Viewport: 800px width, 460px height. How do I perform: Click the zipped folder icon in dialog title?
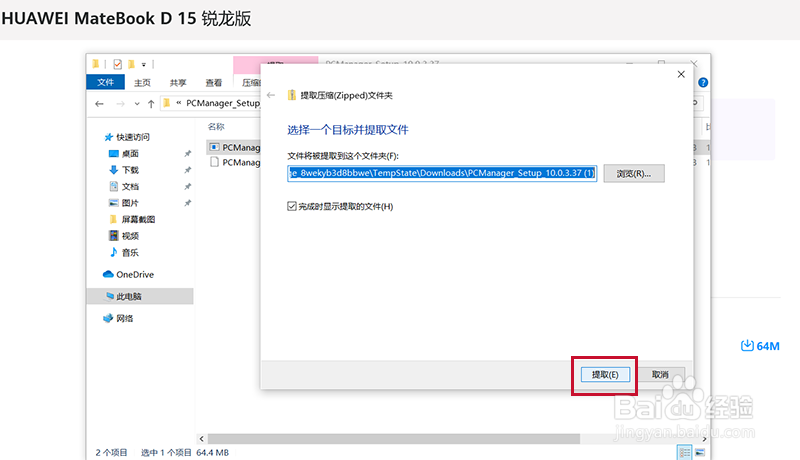pos(291,95)
